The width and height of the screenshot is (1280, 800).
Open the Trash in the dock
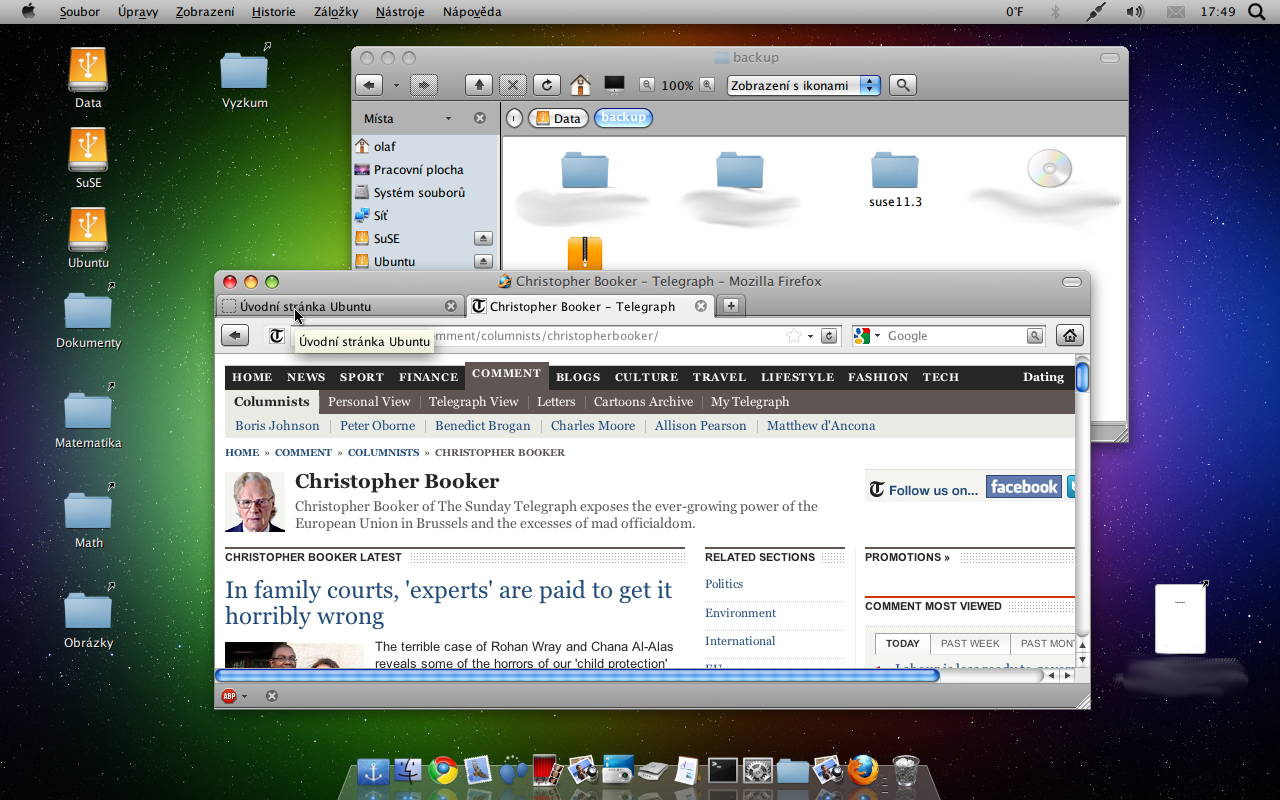(x=905, y=770)
